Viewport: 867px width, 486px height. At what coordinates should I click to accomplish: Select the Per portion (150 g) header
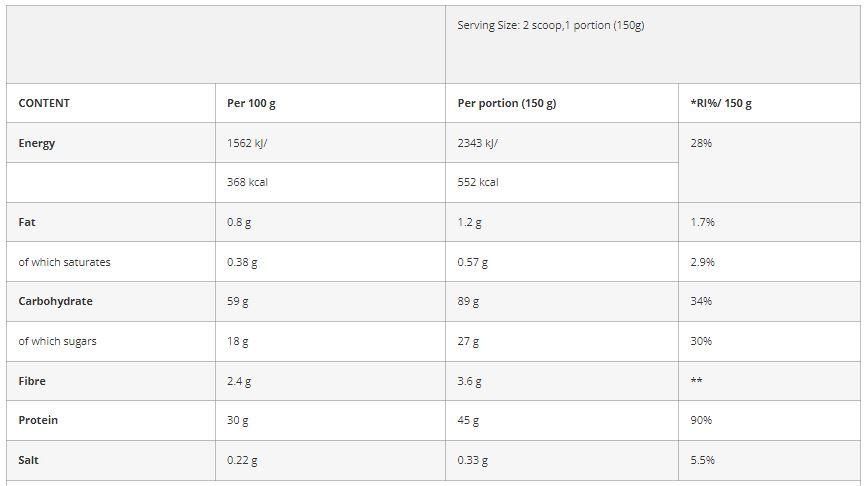[506, 103]
